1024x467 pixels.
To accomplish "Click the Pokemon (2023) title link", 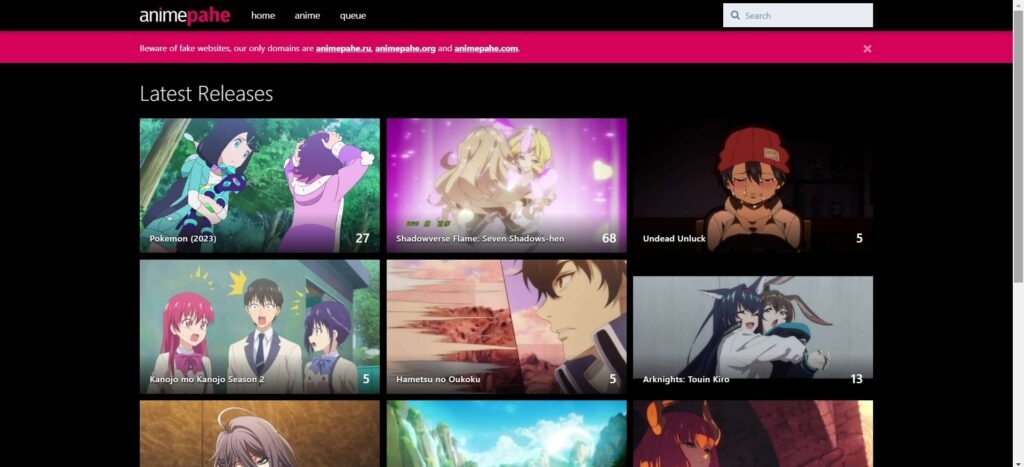I will tap(183, 238).
